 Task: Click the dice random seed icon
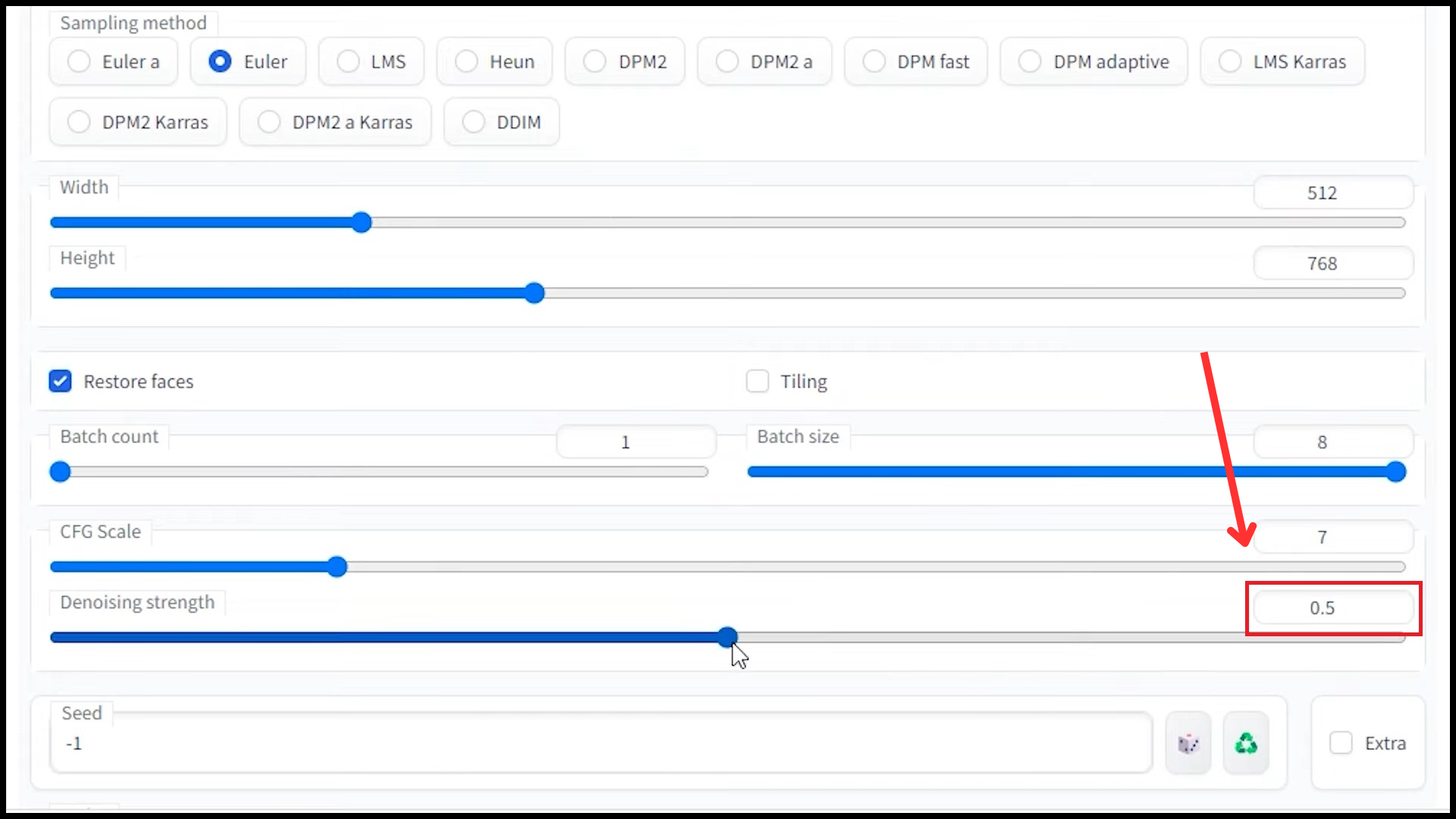point(1188,743)
